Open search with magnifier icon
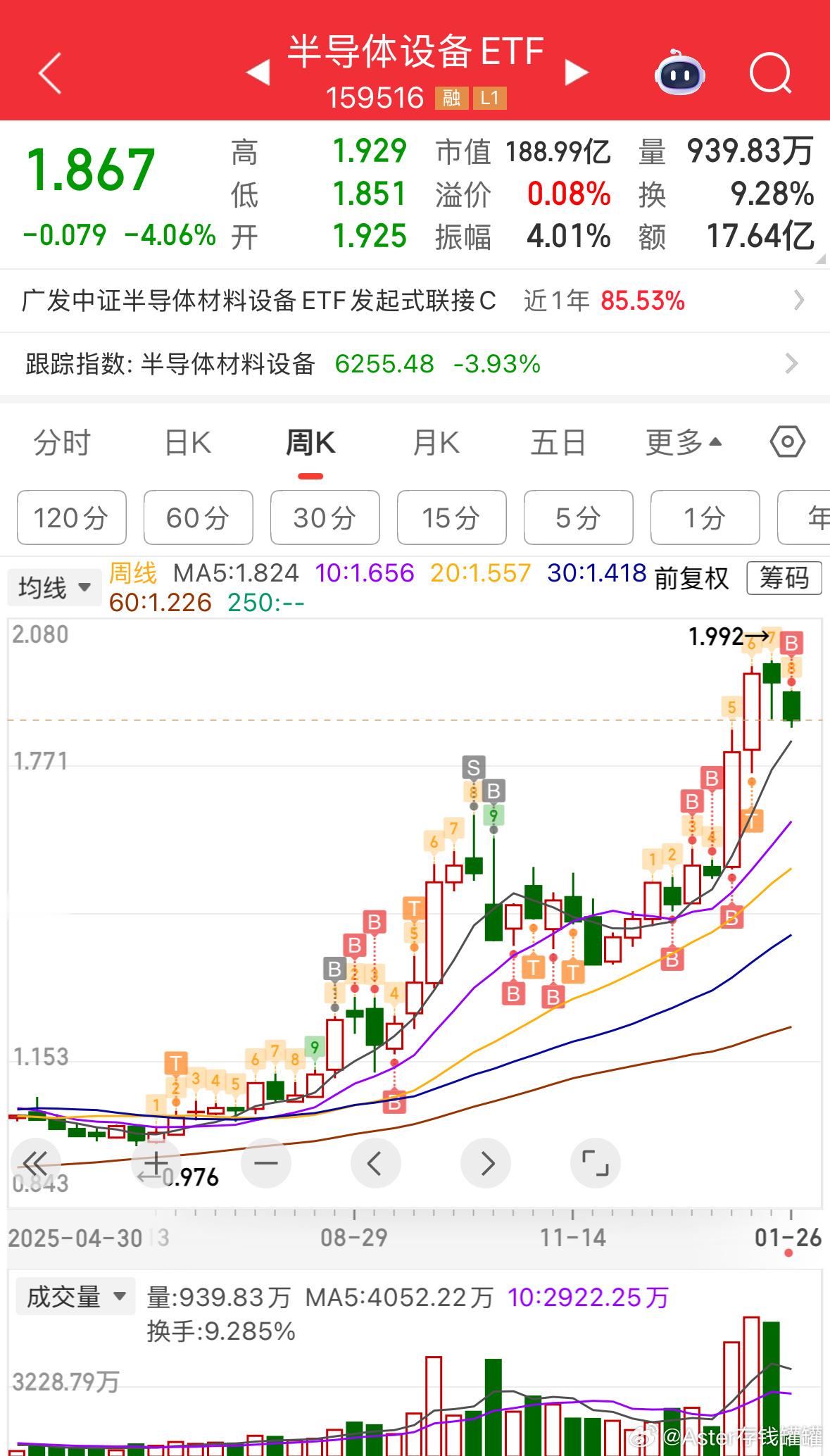 pos(770,73)
